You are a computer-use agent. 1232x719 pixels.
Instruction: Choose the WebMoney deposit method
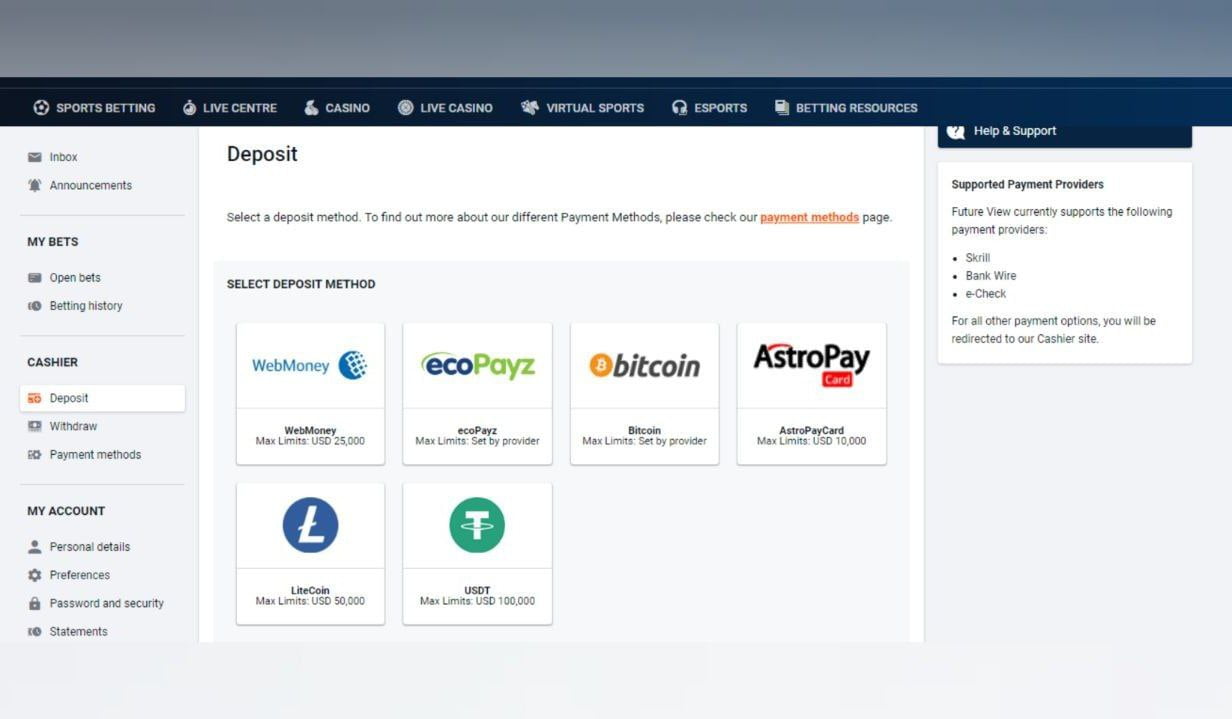pyautogui.click(x=310, y=393)
